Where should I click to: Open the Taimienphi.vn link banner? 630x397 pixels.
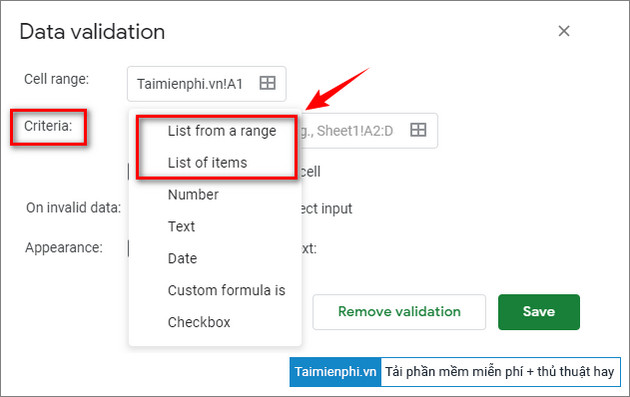tap(455, 372)
